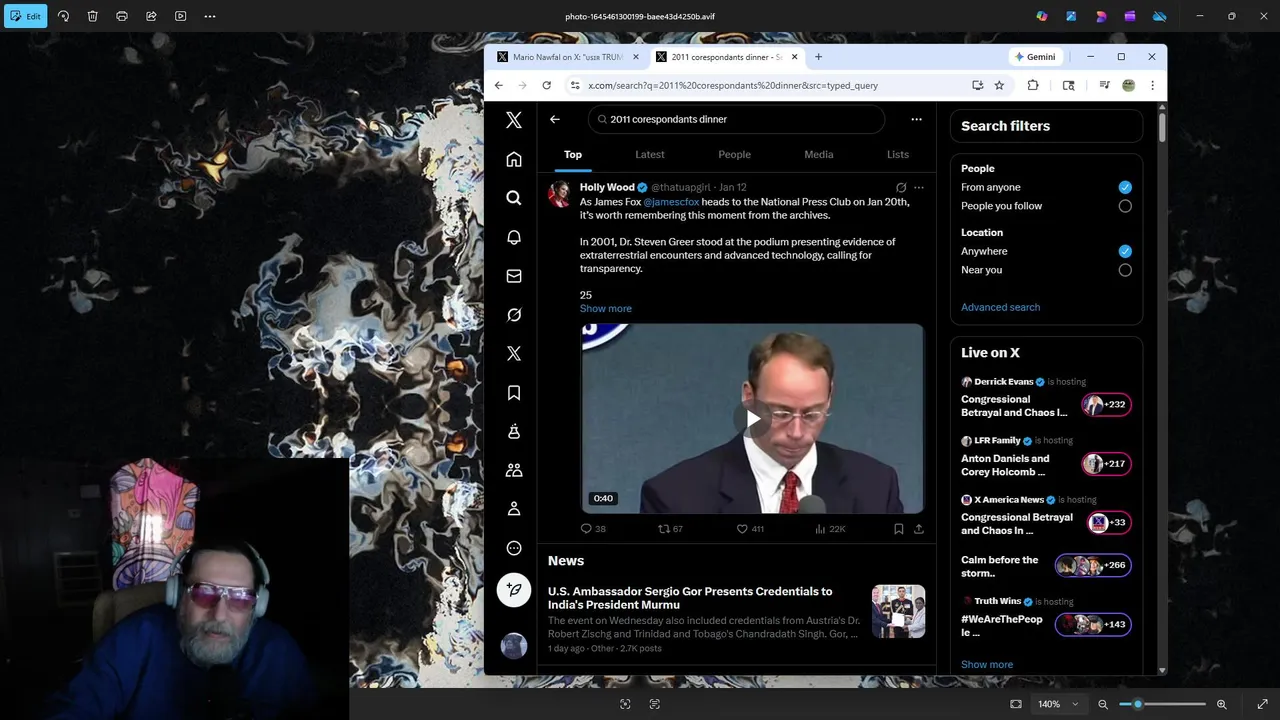
Task: View post analytics showing 22K views
Action: (x=830, y=529)
